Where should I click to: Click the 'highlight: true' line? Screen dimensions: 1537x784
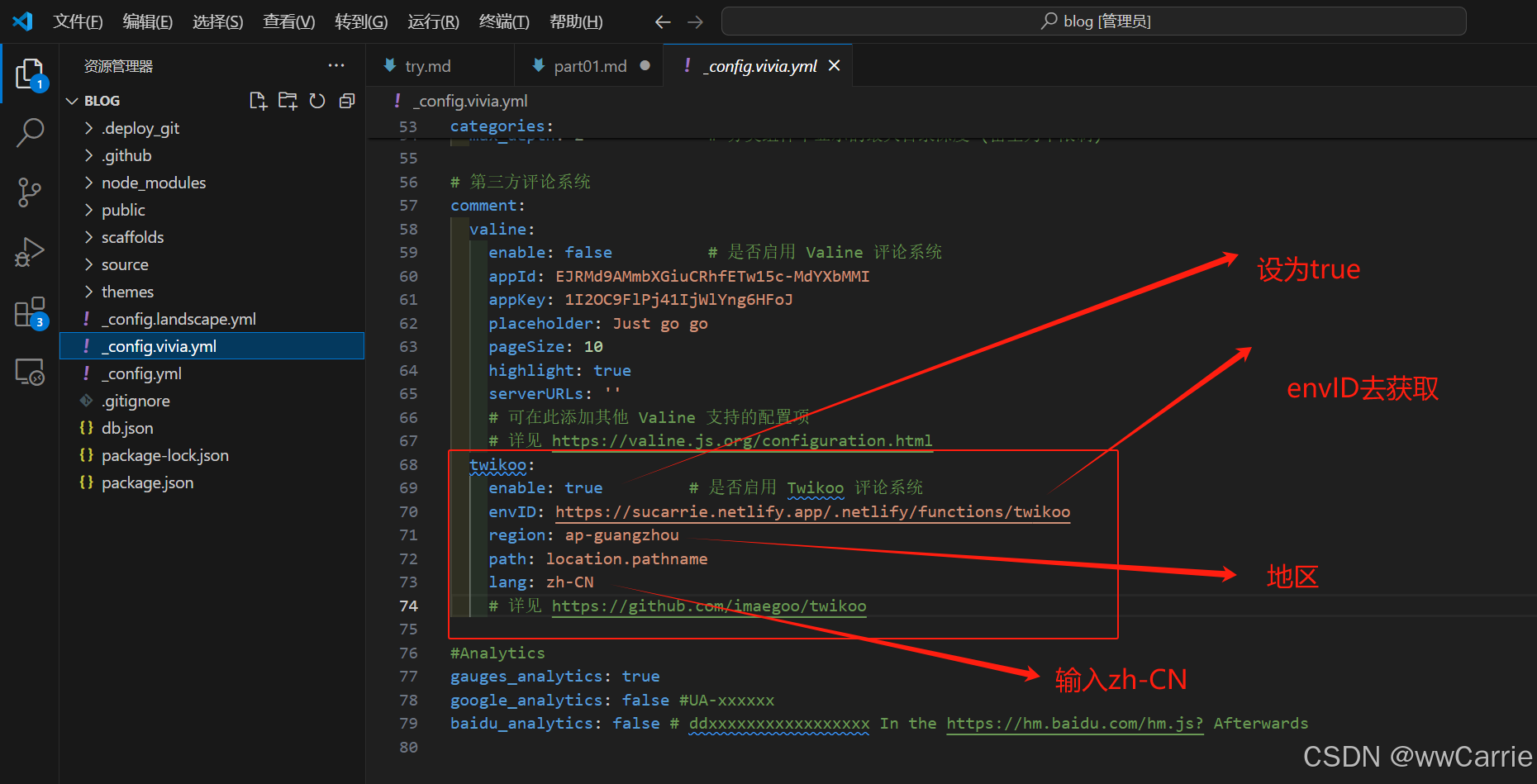click(x=559, y=371)
